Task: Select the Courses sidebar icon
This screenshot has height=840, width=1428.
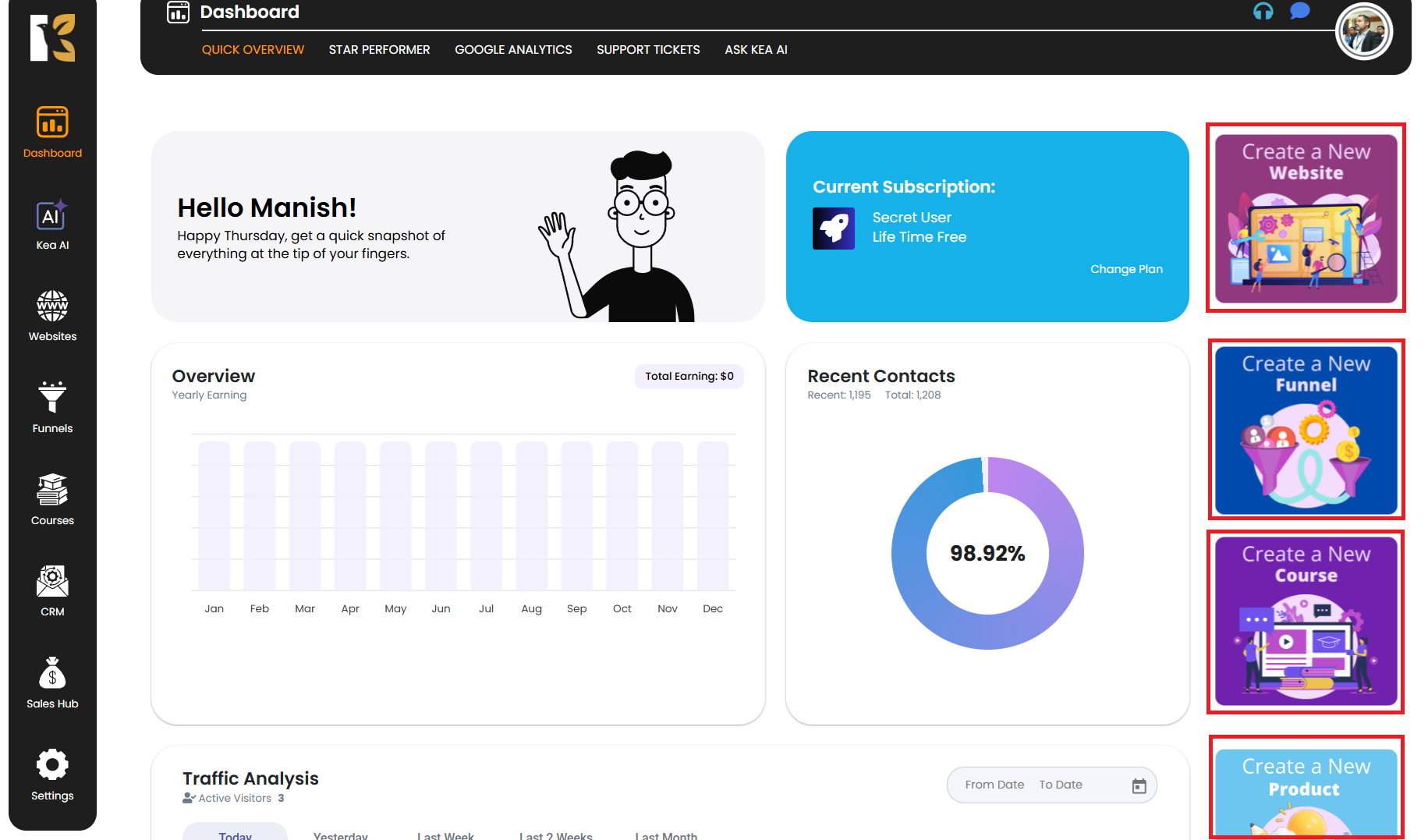Action: 52,490
